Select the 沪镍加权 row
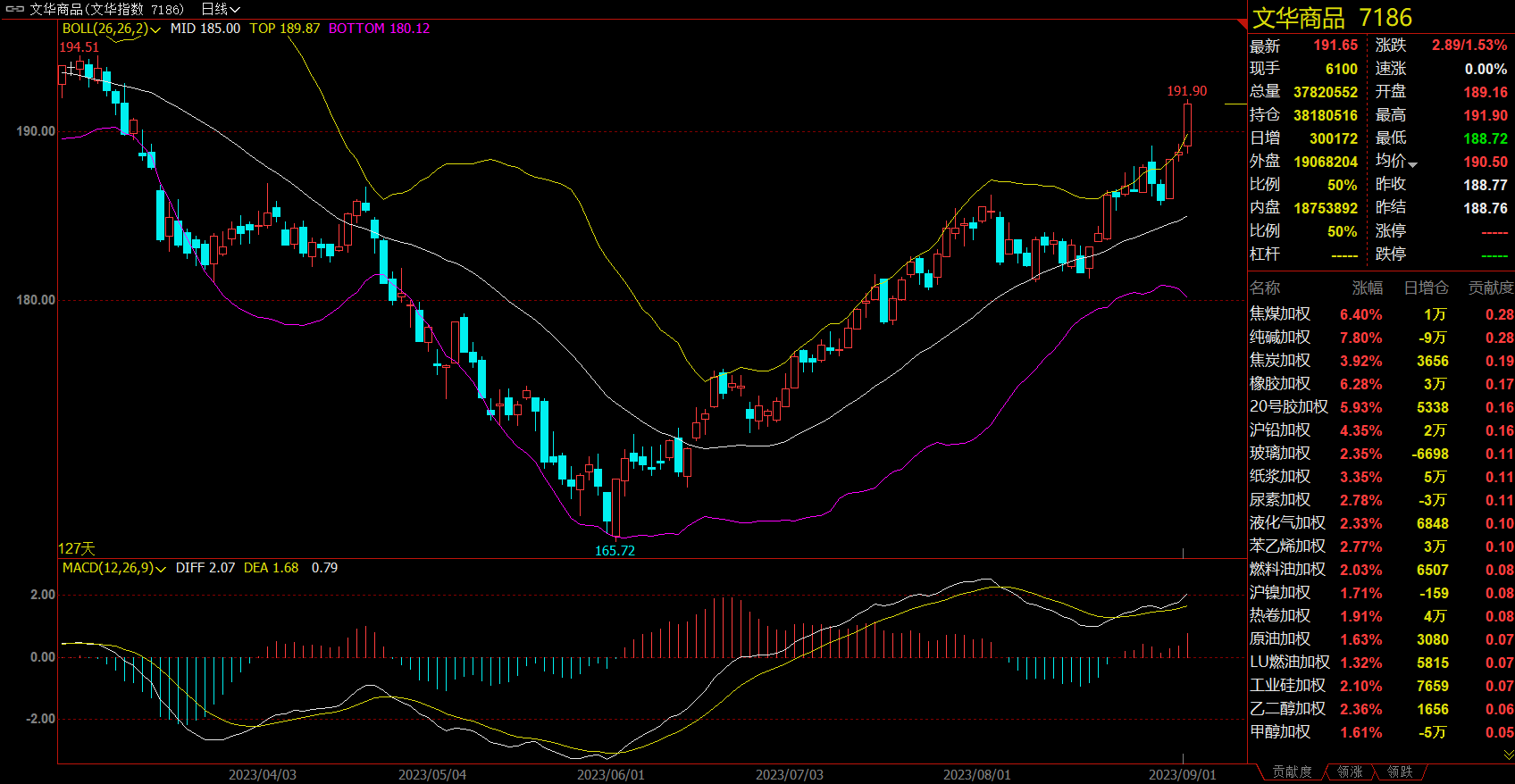Viewport: 1515px width, 784px height. coord(1381,593)
